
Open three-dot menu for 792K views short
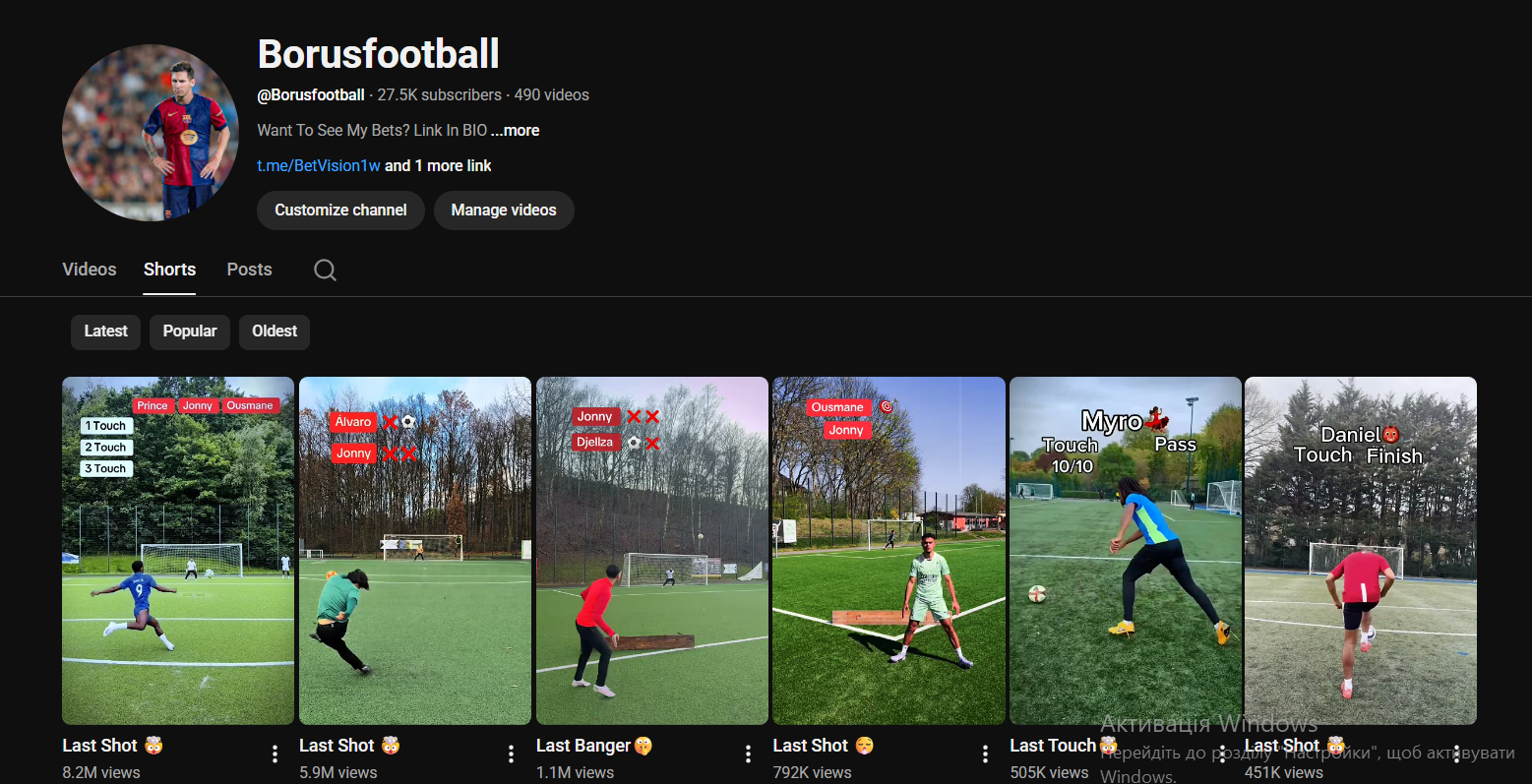(x=985, y=754)
